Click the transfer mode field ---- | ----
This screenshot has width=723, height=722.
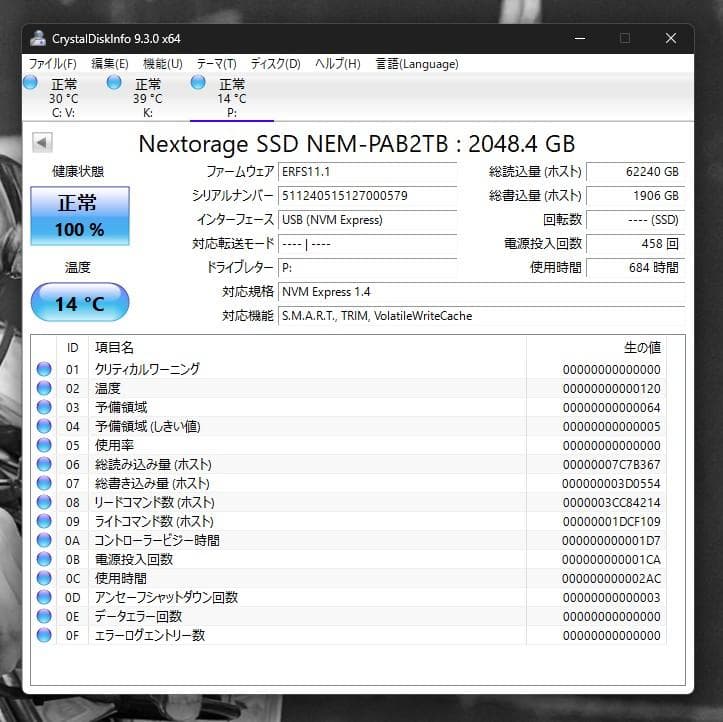(367, 244)
